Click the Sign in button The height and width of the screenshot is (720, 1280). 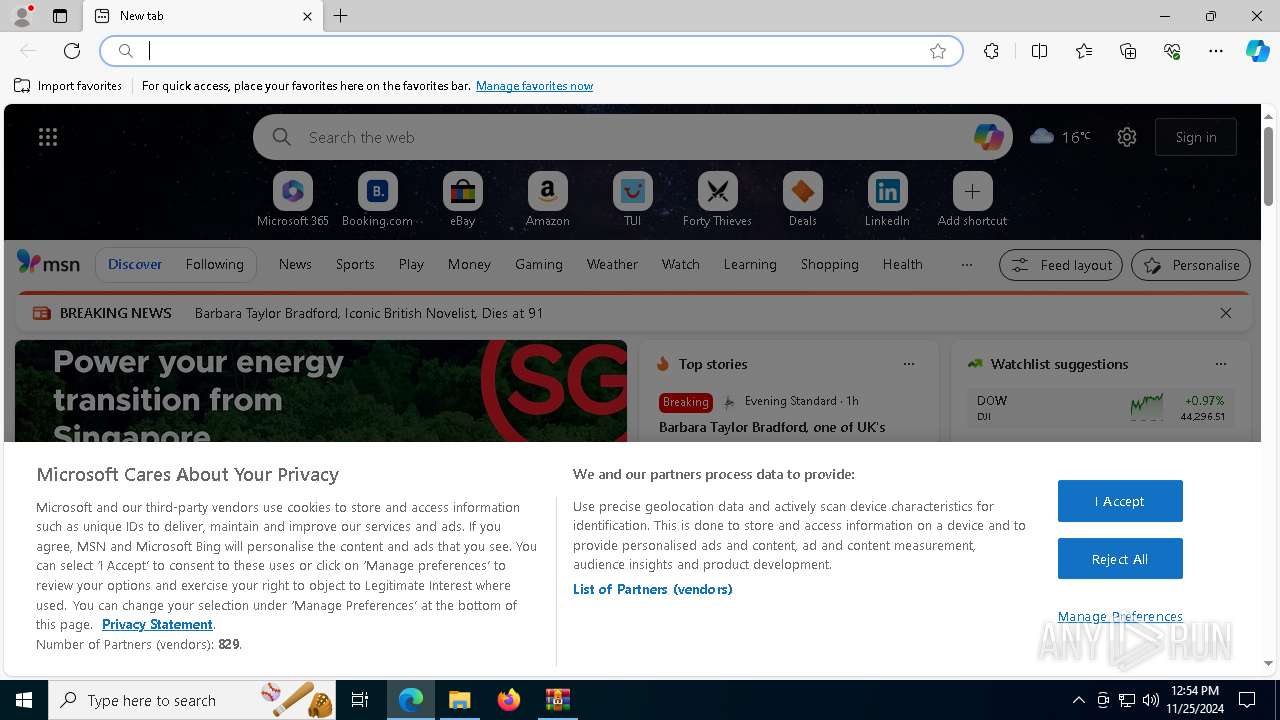point(1196,137)
